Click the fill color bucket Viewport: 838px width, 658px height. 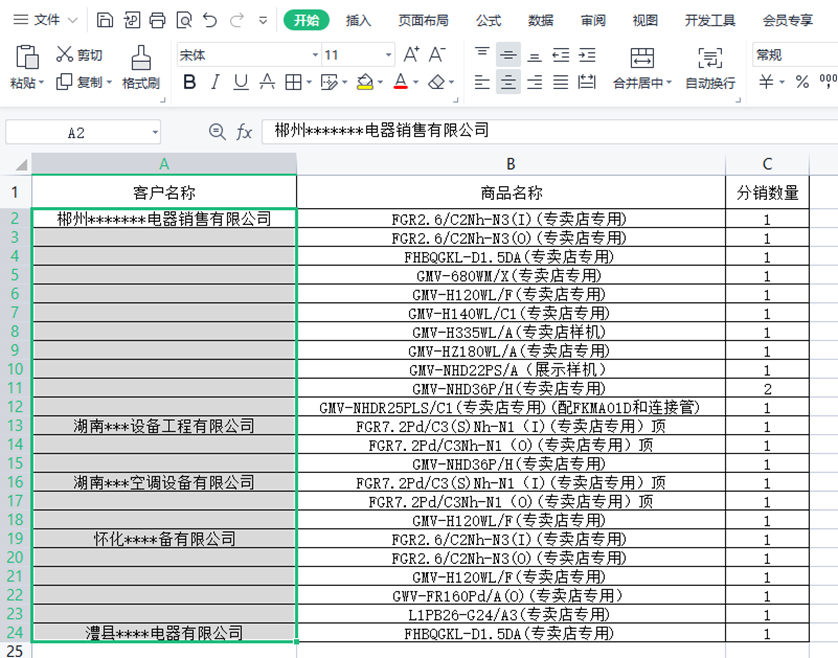coord(365,82)
